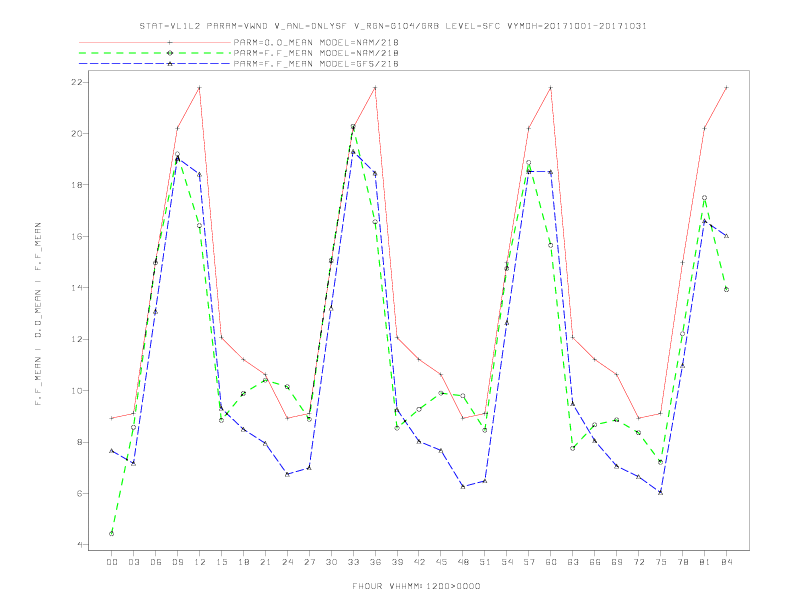
Task: Click green circle data point at hour 00
Action: point(112,534)
